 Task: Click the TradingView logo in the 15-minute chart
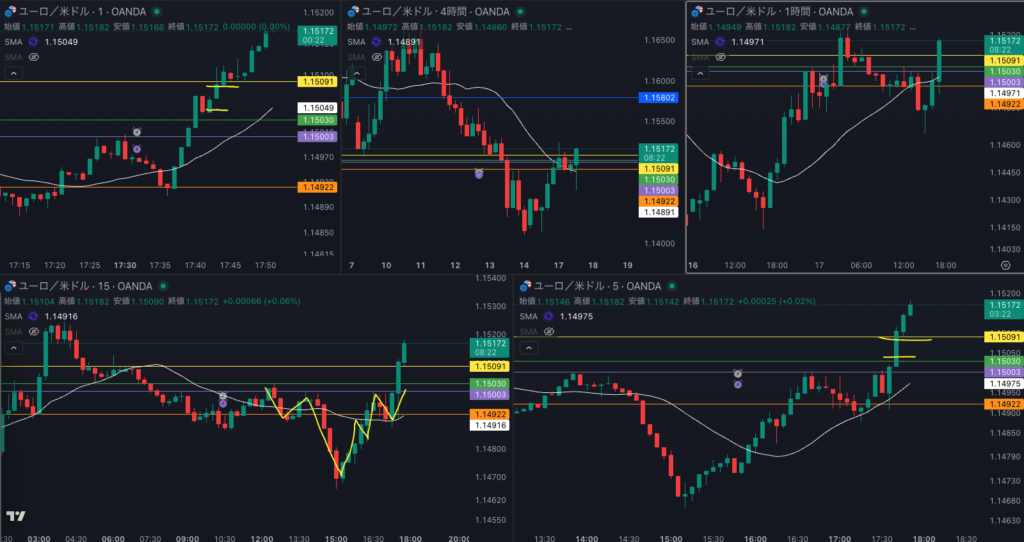coord(15,516)
